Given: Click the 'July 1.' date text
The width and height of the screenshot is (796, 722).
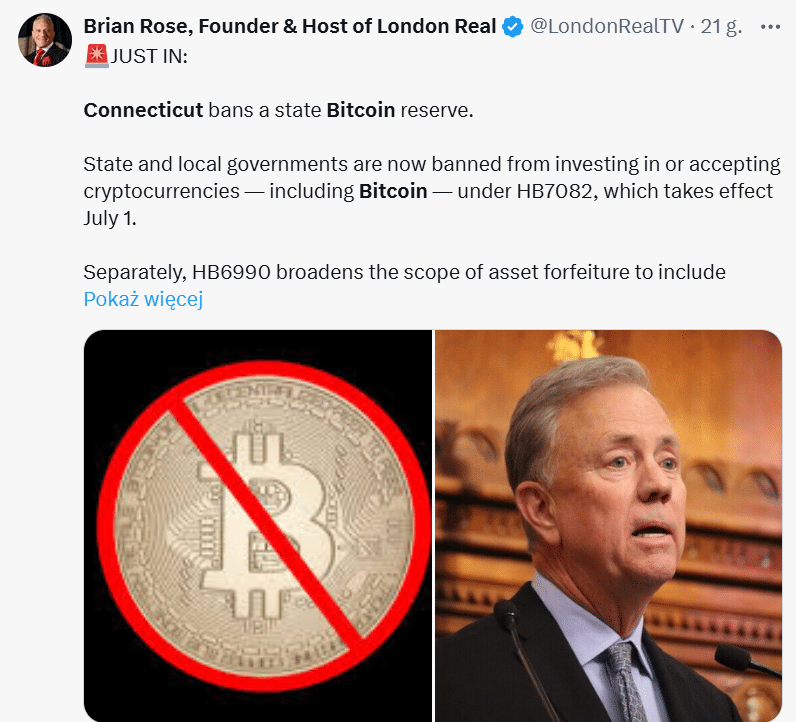Looking at the screenshot, I should pyautogui.click(x=109, y=218).
